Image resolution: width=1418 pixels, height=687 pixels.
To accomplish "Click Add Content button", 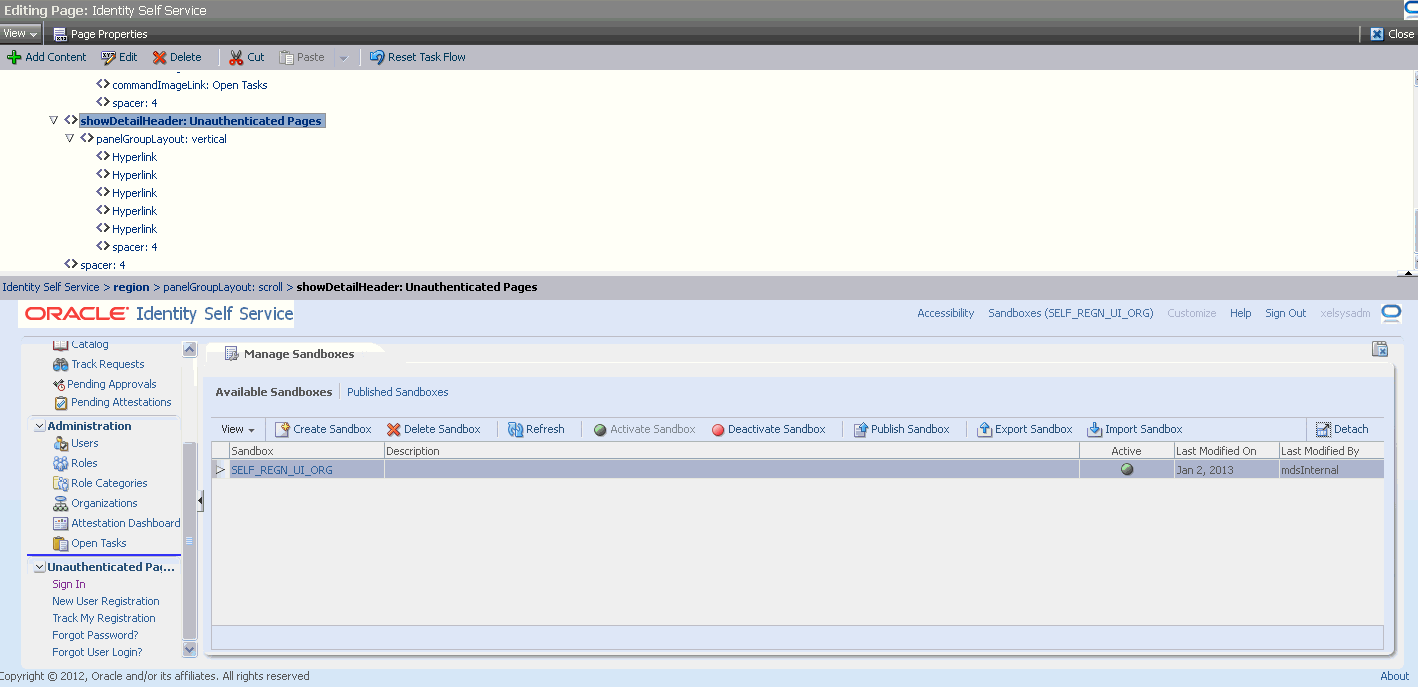I will tap(47, 57).
